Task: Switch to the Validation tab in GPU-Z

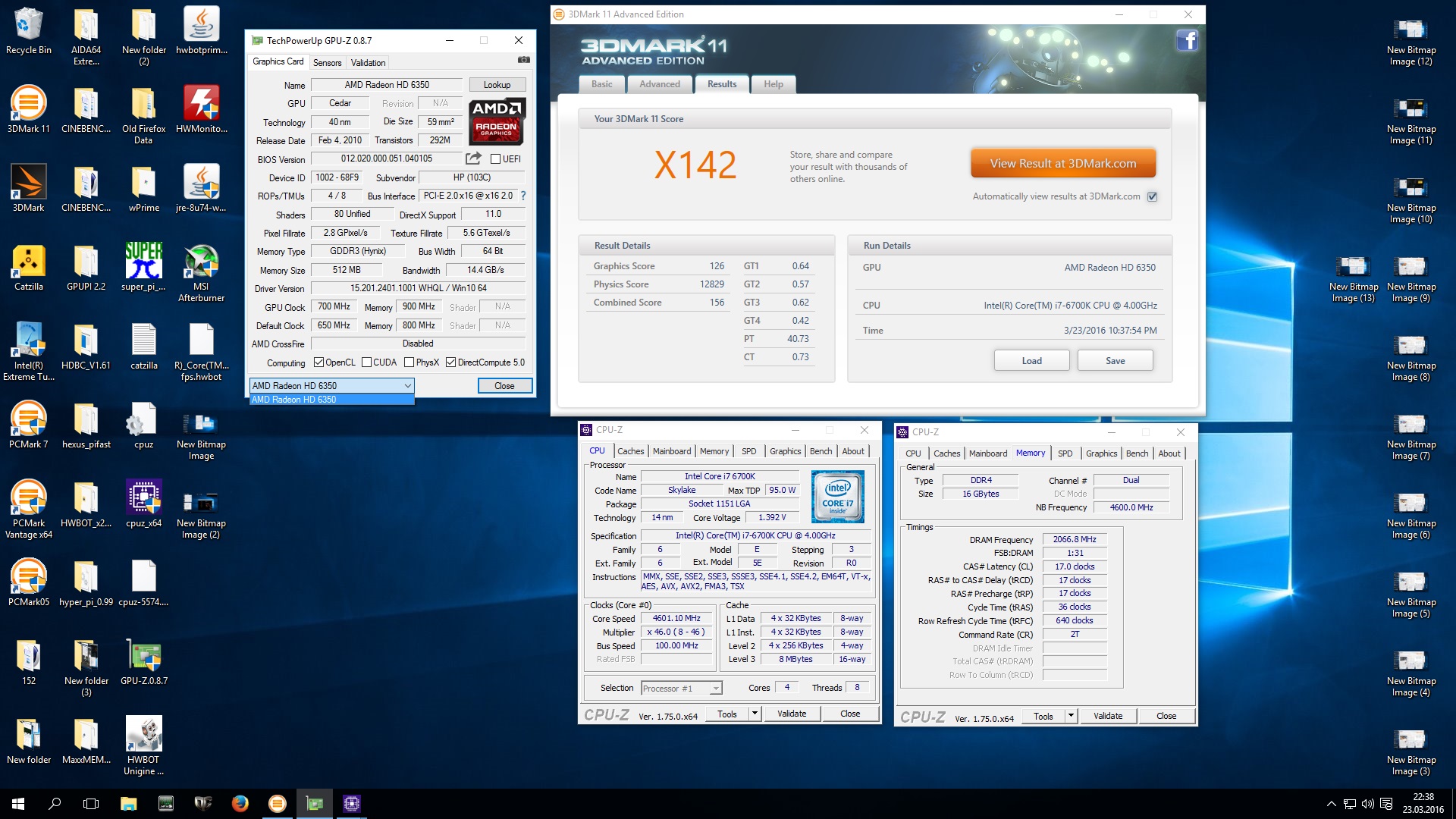Action: tap(368, 63)
